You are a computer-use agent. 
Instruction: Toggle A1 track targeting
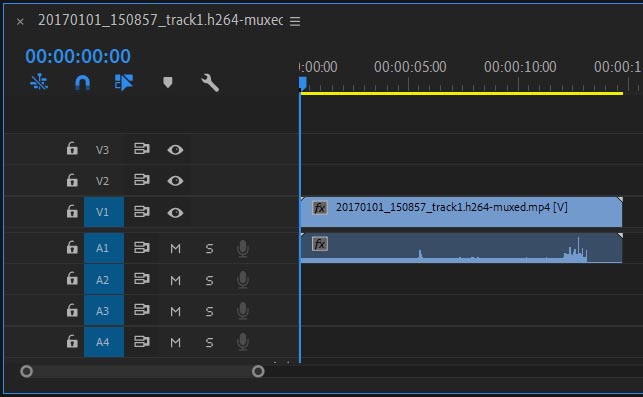(x=104, y=248)
